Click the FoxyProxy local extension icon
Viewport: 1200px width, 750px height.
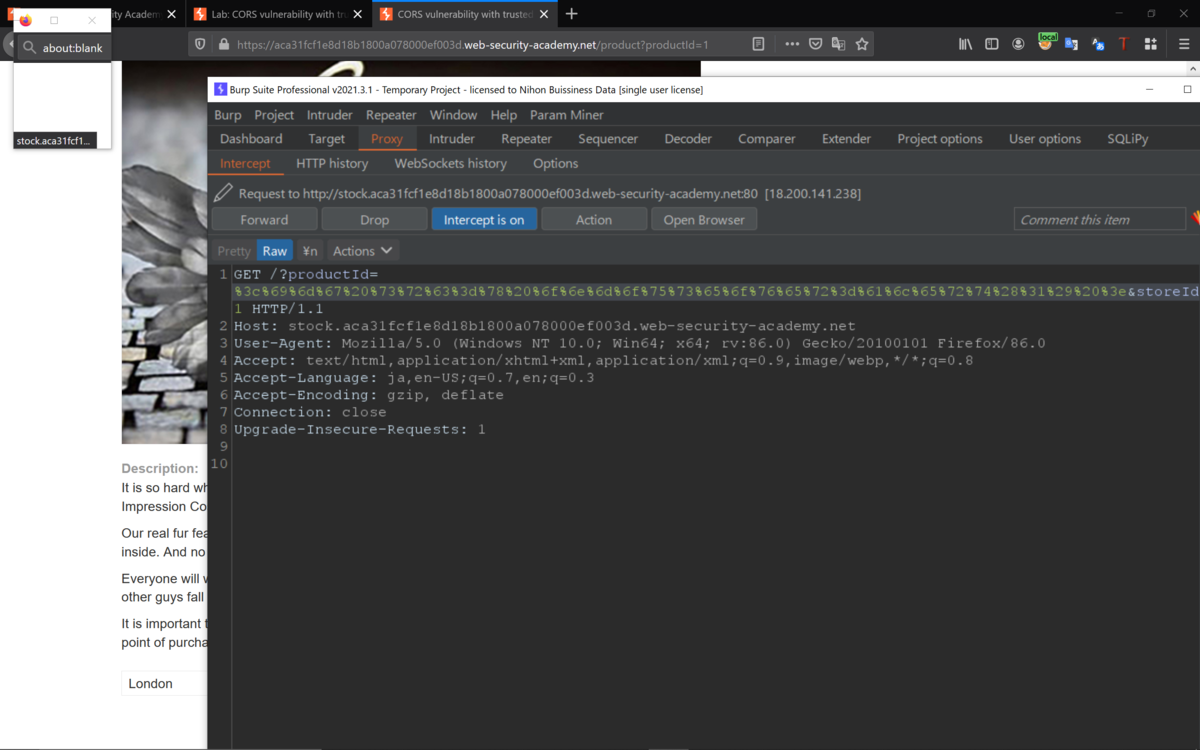pos(1046,43)
